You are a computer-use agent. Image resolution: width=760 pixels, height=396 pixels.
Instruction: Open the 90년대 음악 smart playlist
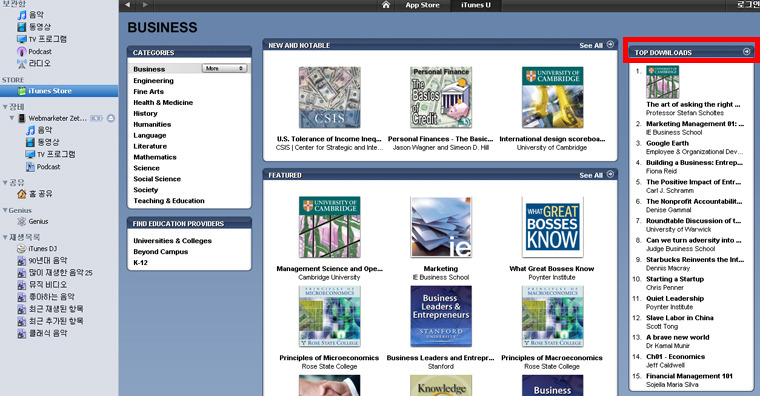42,261
